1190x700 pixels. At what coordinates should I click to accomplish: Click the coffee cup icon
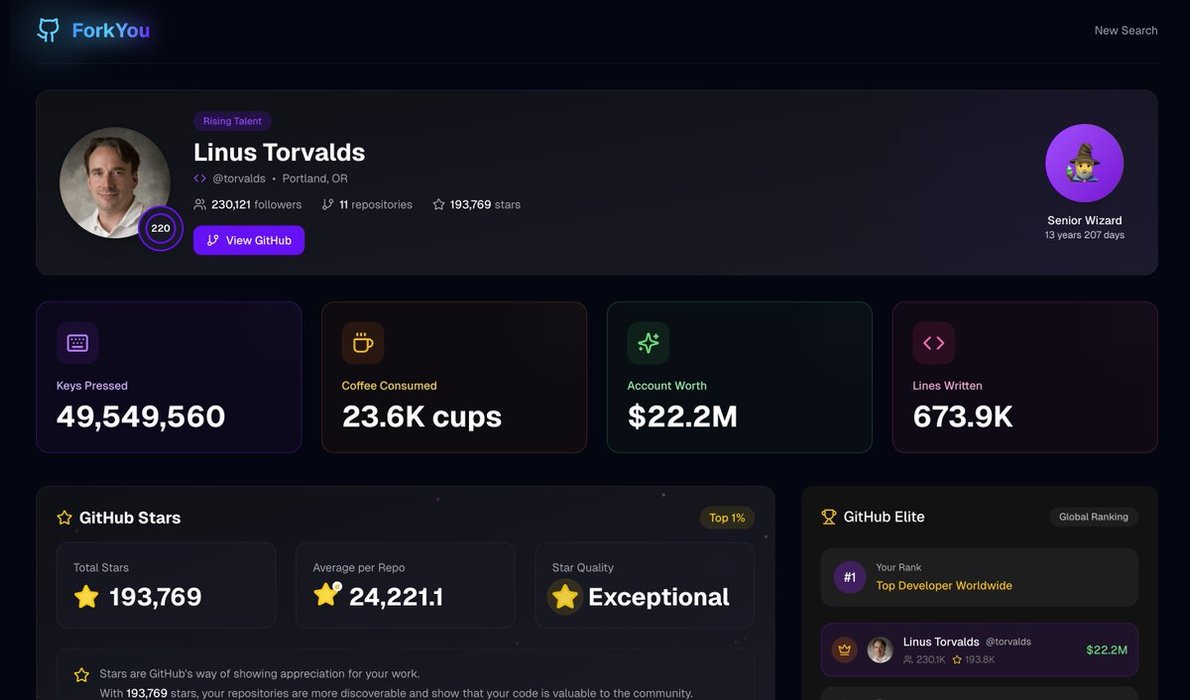(363, 343)
